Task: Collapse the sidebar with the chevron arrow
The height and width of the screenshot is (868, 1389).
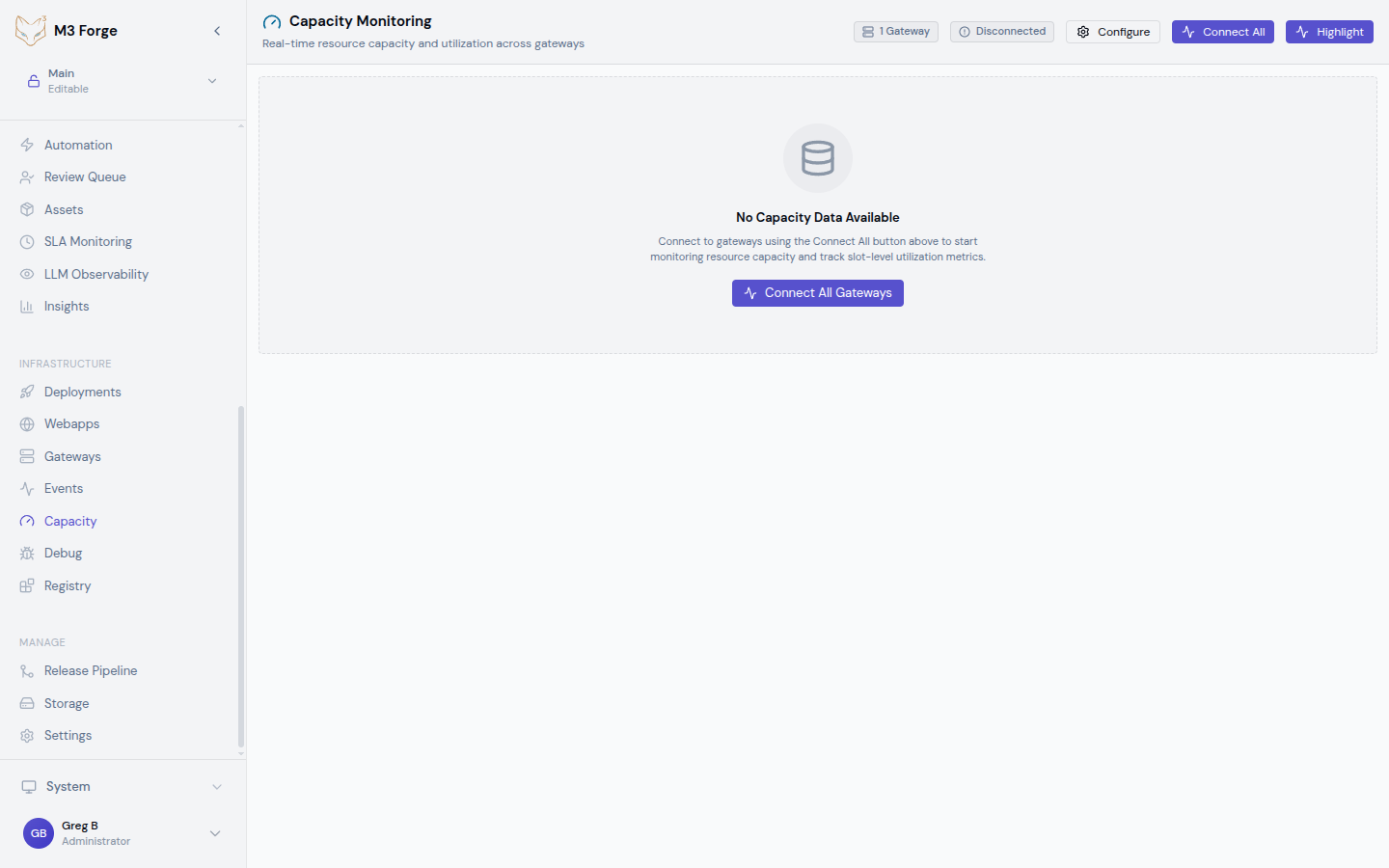Action: pyautogui.click(x=217, y=31)
